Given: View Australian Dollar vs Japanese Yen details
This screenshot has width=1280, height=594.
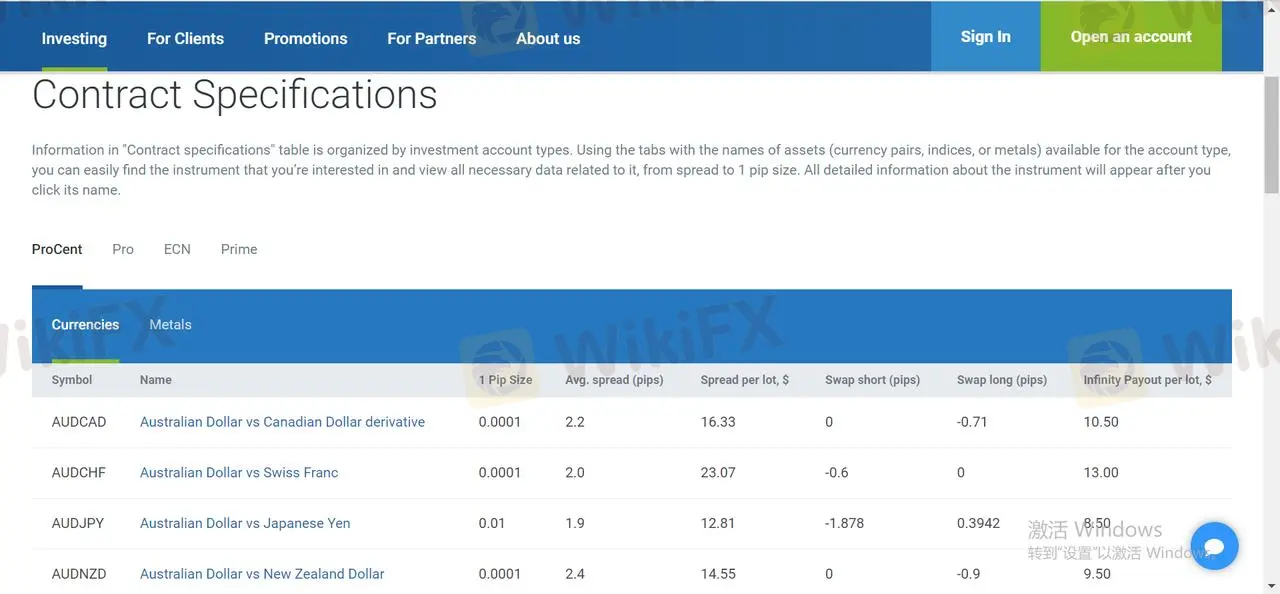Looking at the screenshot, I should coord(245,523).
